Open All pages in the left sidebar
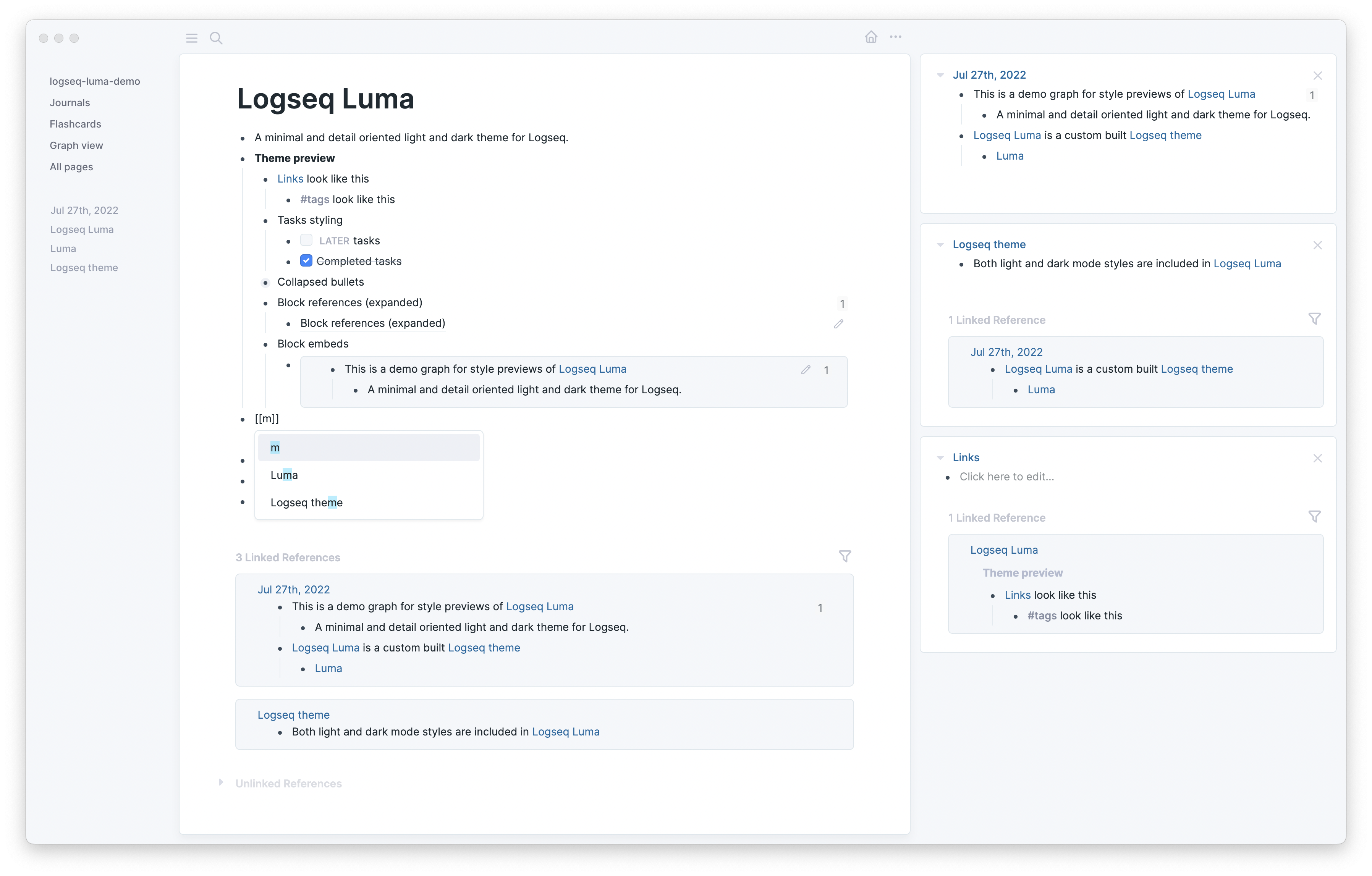 [71, 167]
